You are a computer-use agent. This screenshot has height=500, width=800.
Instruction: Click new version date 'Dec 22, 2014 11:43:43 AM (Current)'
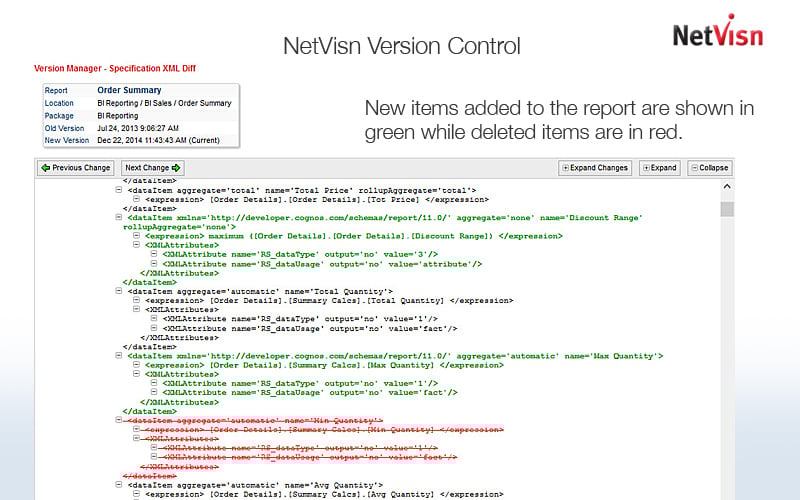(158, 140)
